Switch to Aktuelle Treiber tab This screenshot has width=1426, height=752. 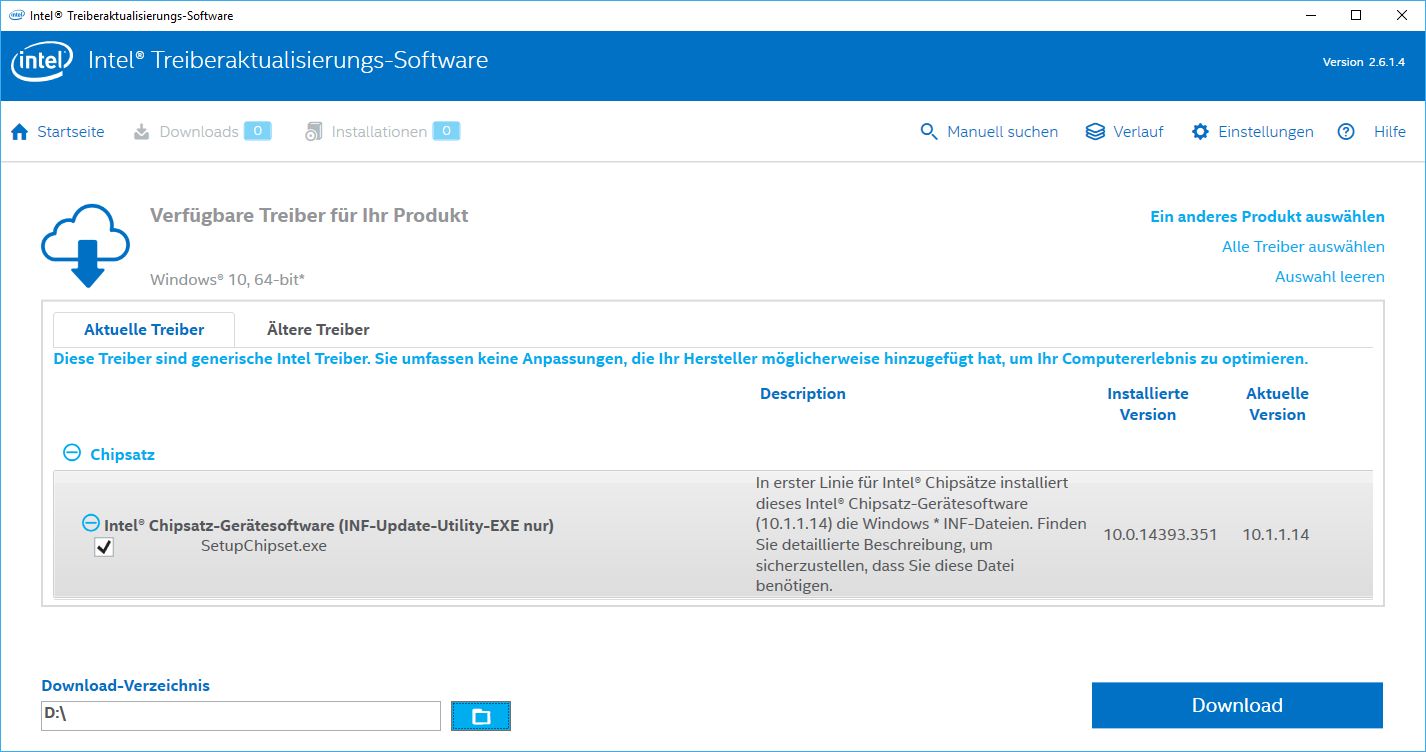[x=144, y=329]
